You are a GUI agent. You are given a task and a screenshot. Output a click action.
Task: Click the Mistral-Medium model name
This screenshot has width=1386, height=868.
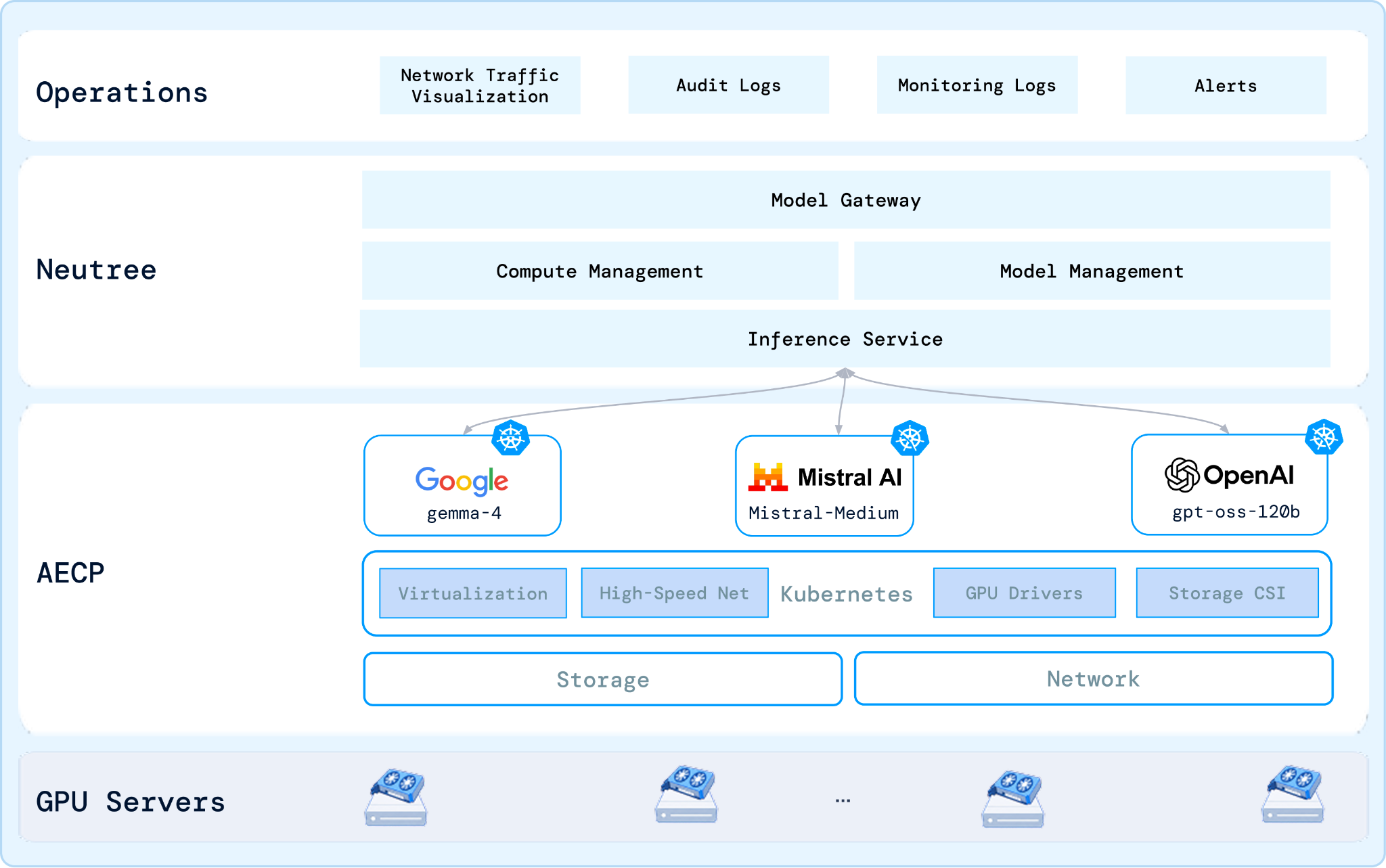pyautogui.click(x=824, y=513)
